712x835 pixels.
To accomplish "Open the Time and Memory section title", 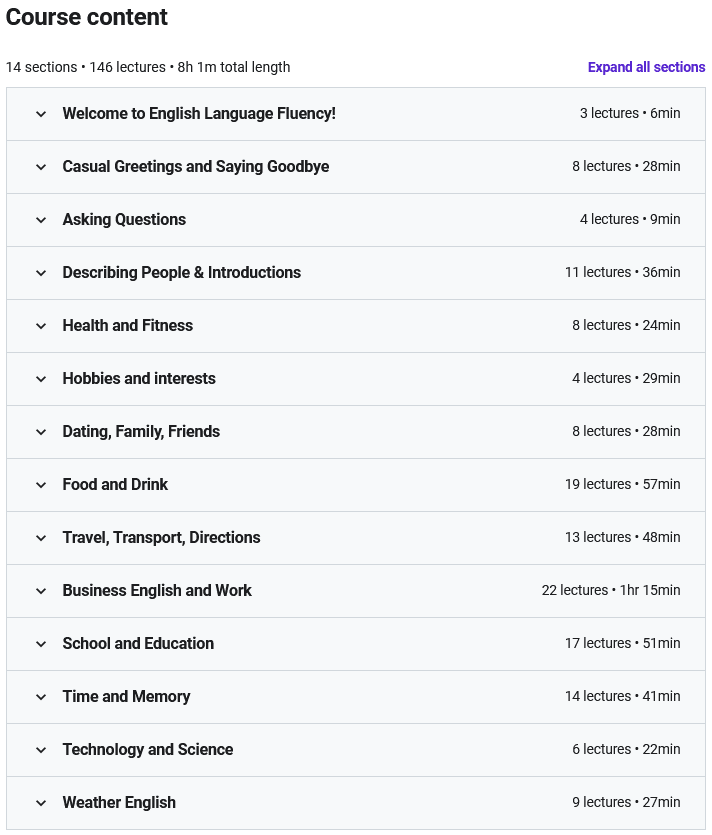I will click(126, 697).
